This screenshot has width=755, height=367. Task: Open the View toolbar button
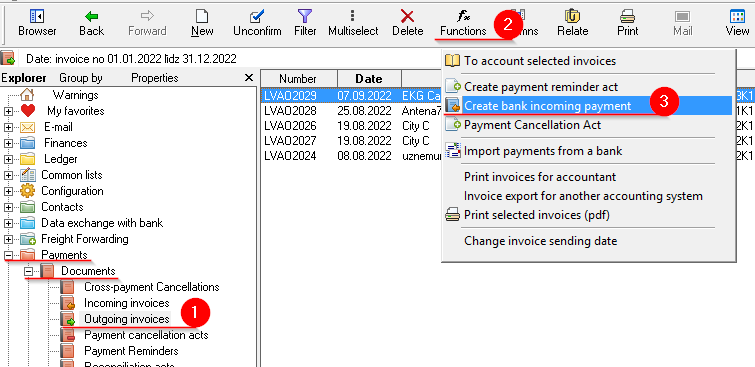(x=737, y=23)
